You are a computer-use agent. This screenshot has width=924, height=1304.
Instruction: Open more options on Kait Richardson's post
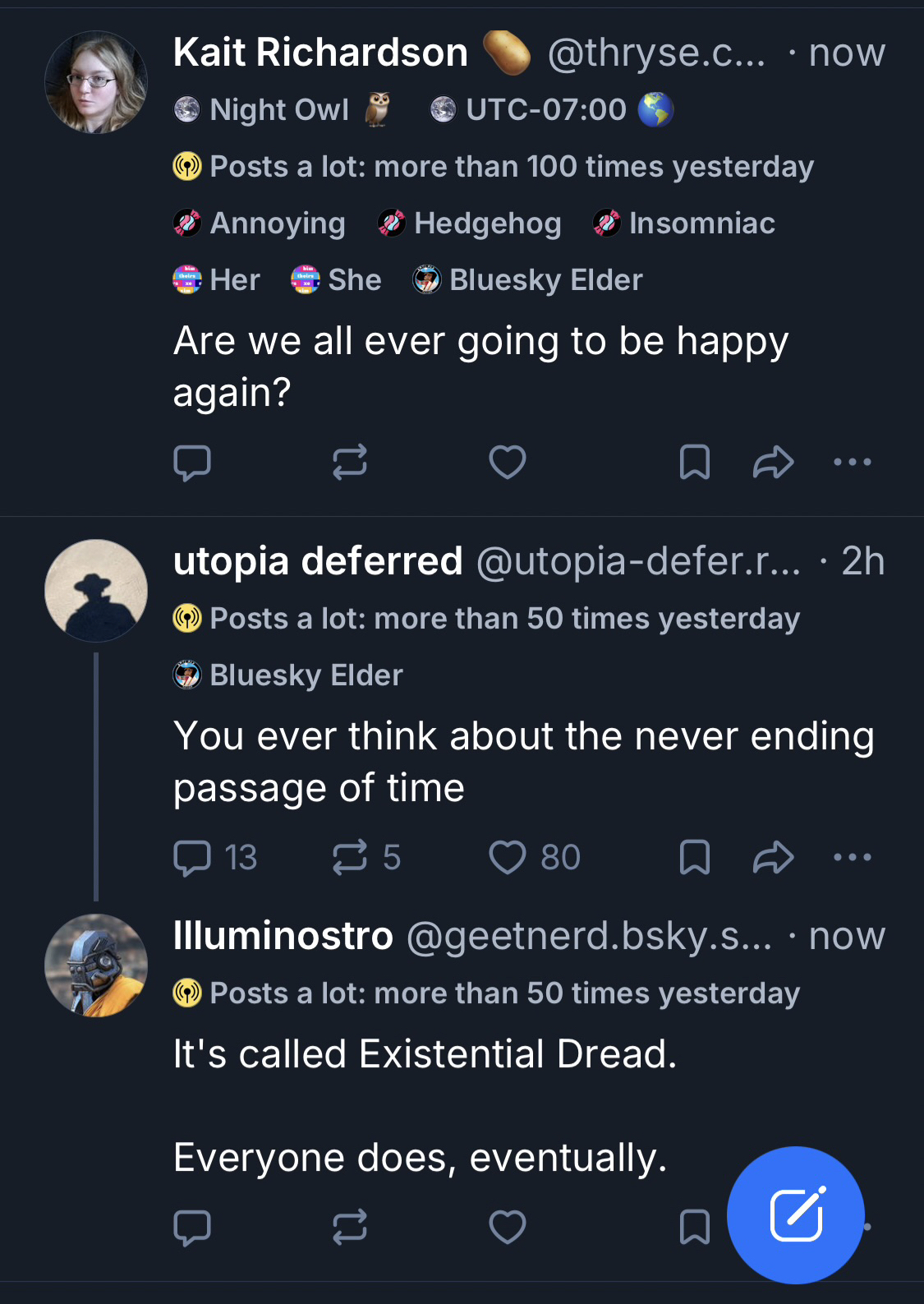point(852,463)
